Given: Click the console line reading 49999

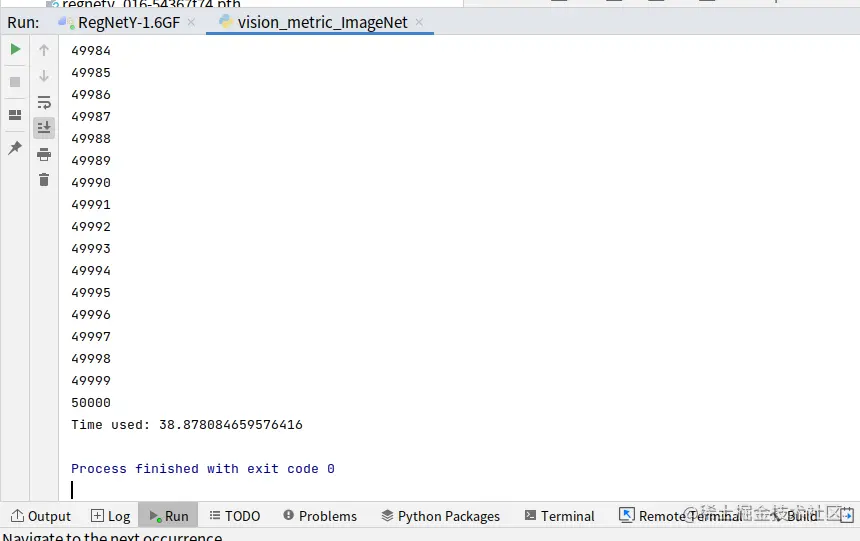Looking at the screenshot, I should pos(91,381).
